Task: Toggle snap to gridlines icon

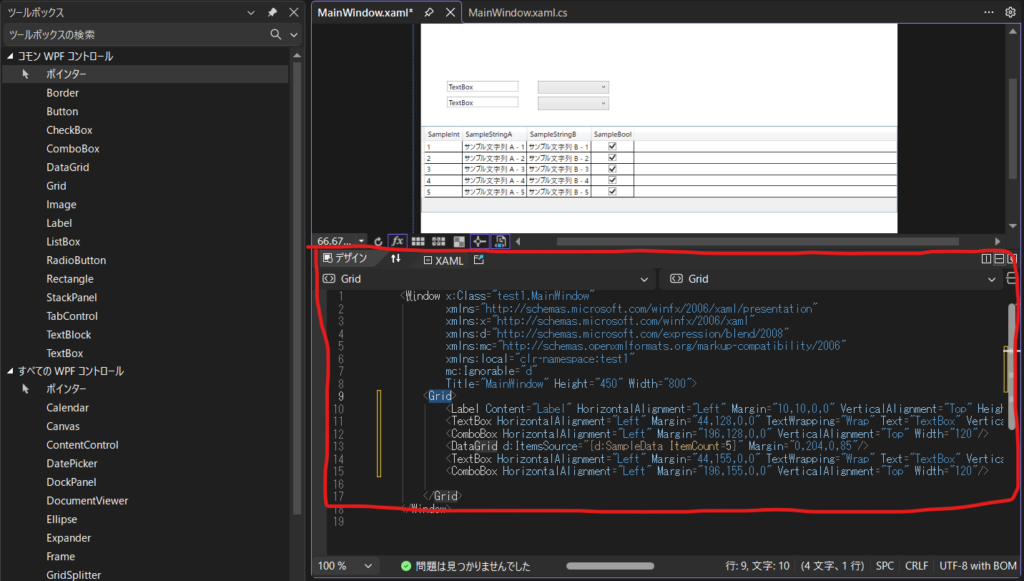Action: tap(436, 241)
